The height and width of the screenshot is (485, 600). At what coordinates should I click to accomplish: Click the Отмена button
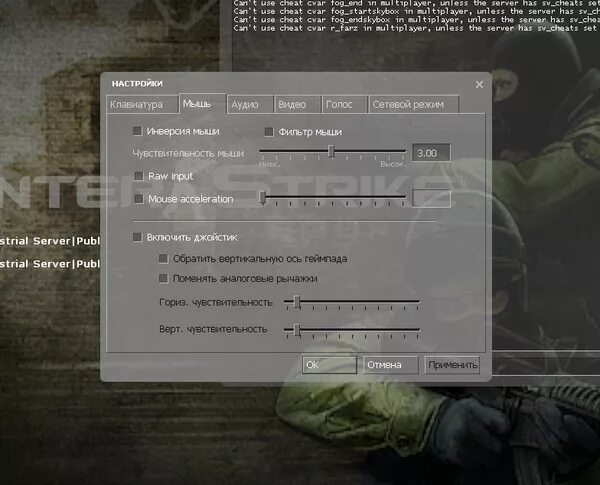click(391, 365)
